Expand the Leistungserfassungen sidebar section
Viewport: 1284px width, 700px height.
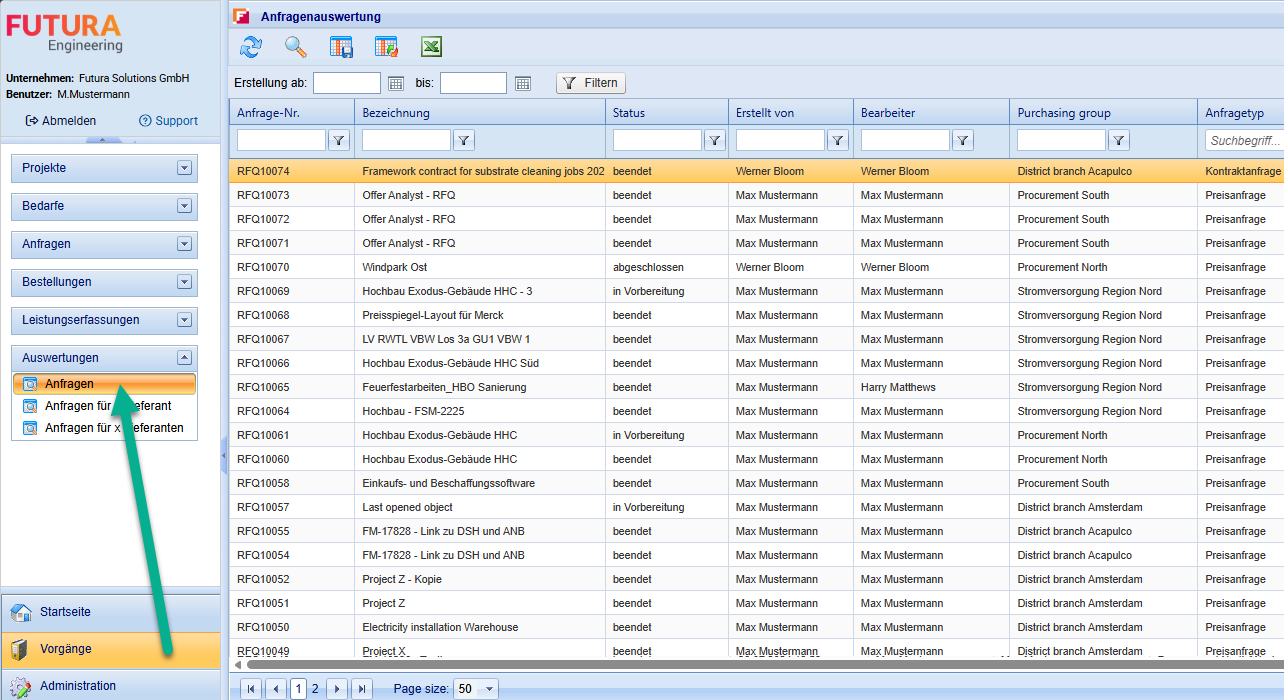point(184,320)
